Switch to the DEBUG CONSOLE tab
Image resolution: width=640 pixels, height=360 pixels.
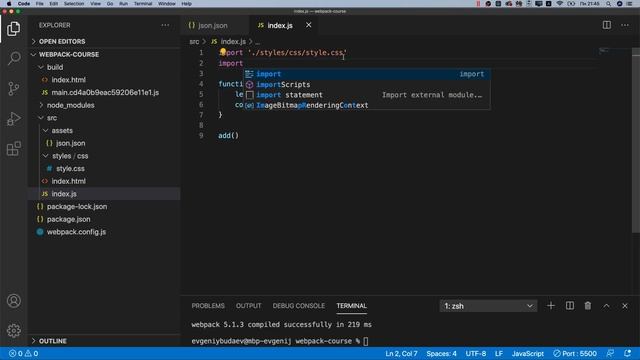[x=298, y=306]
